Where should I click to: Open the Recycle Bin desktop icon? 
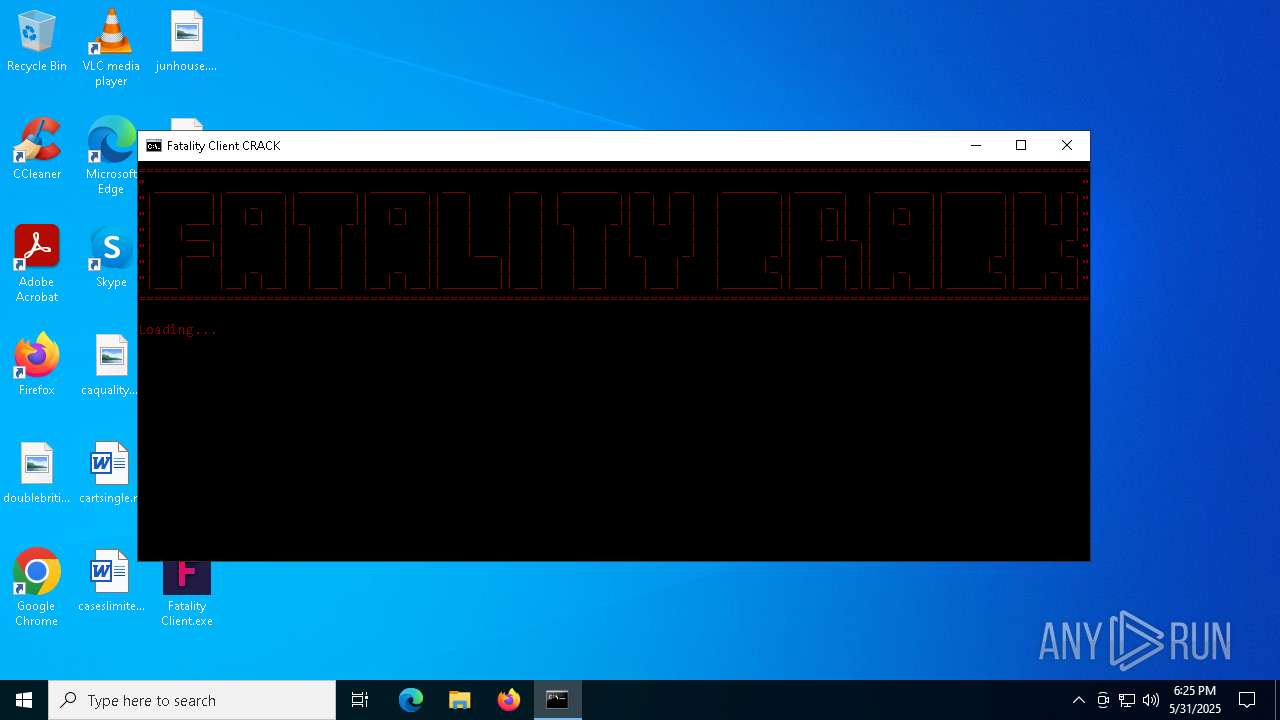tap(37, 42)
